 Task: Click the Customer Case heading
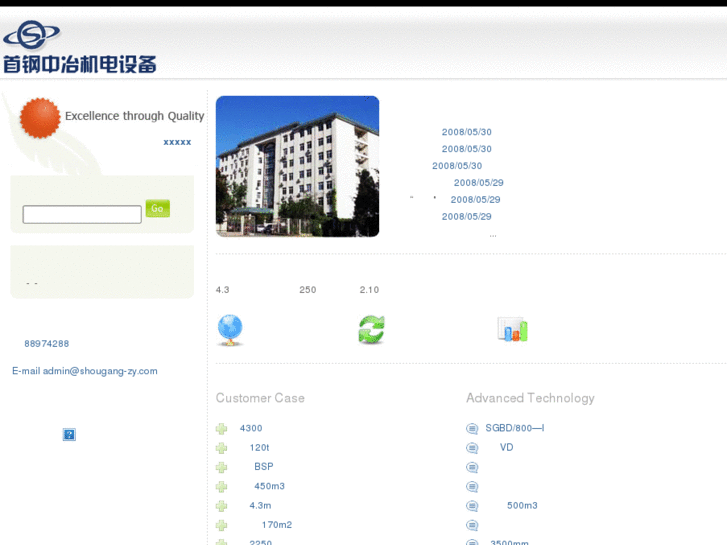[260, 398]
